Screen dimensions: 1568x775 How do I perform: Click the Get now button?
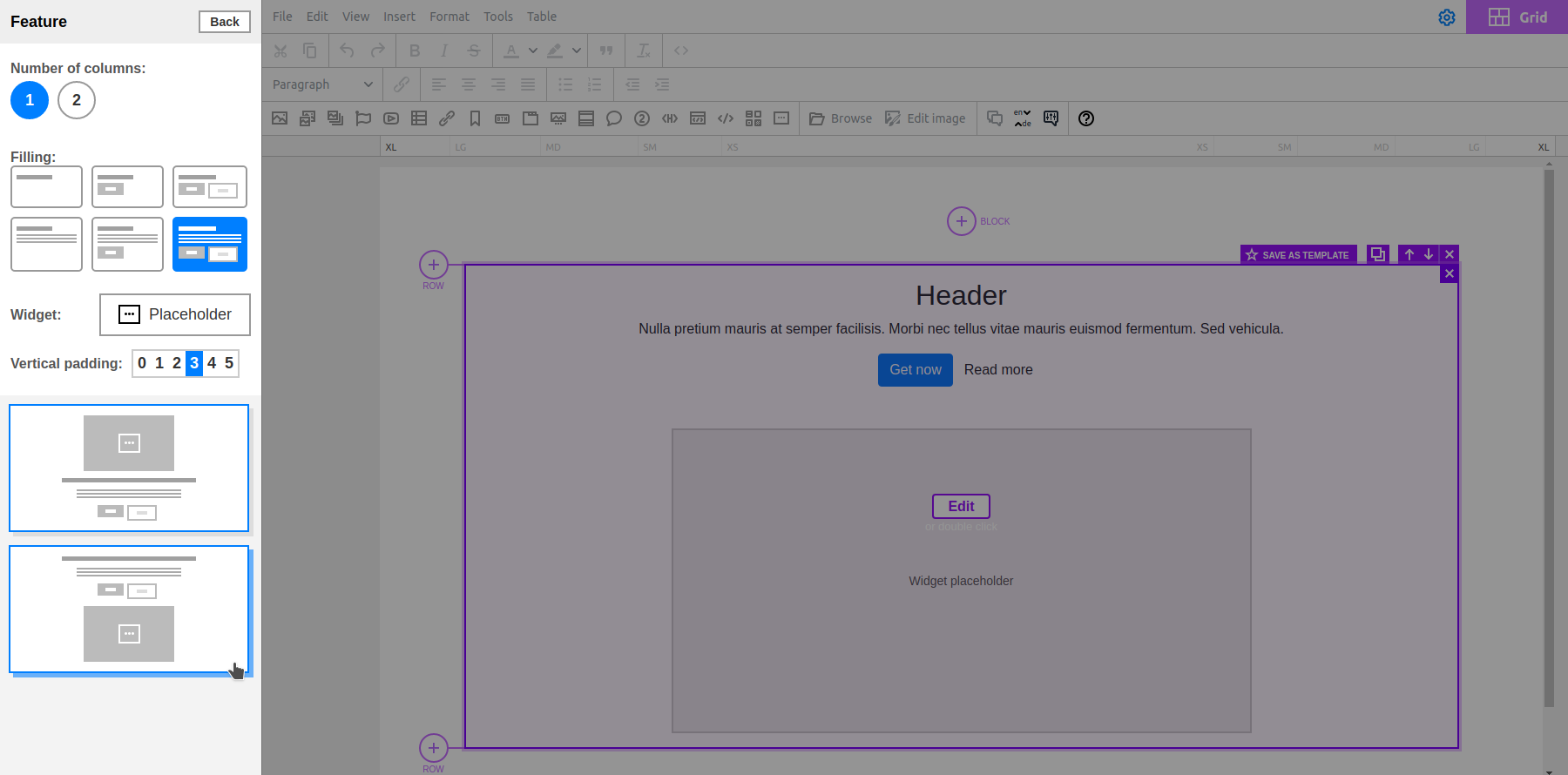(916, 370)
